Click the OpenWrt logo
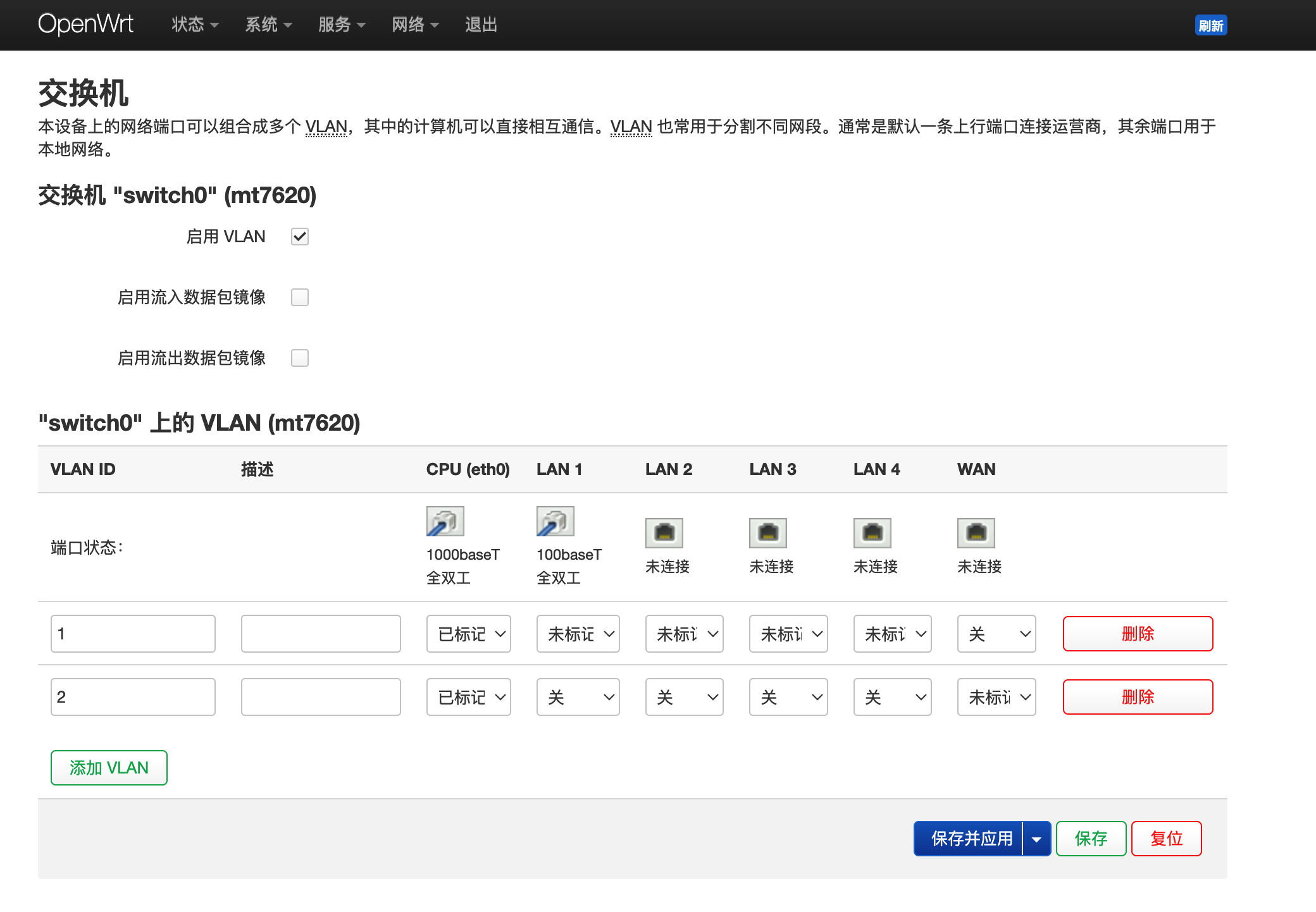 [86, 25]
